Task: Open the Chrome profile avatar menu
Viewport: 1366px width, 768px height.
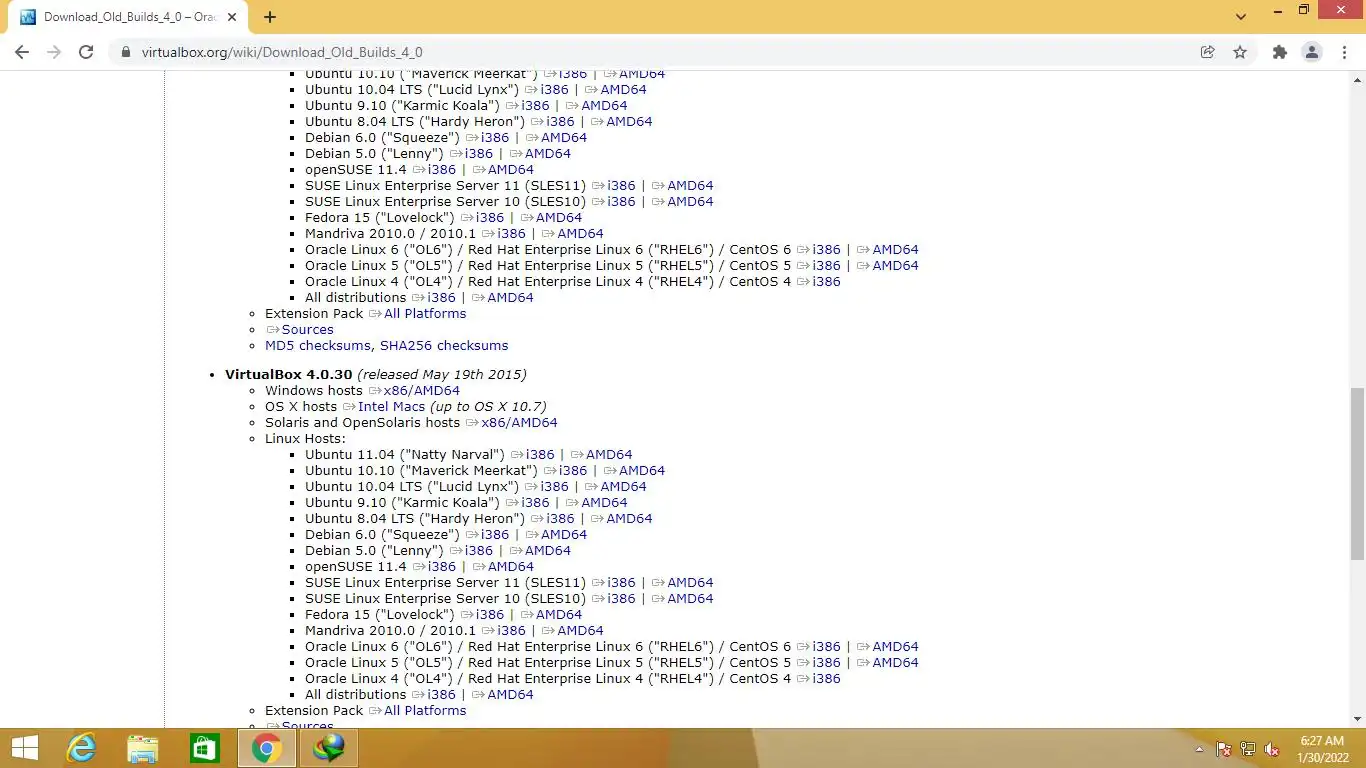Action: coord(1311,52)
